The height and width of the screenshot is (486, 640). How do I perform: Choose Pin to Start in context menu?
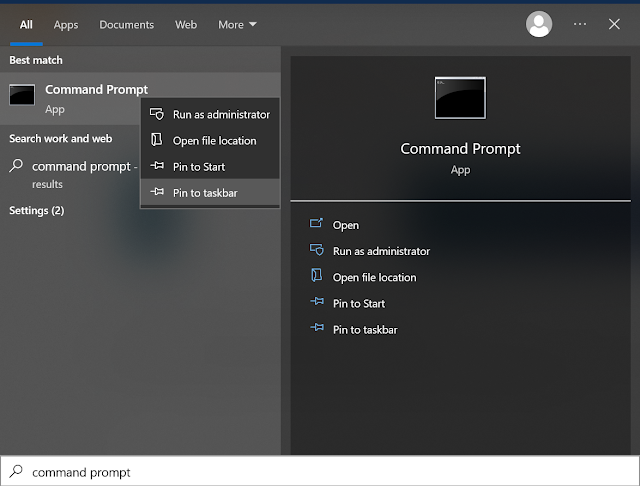(210, 166)
